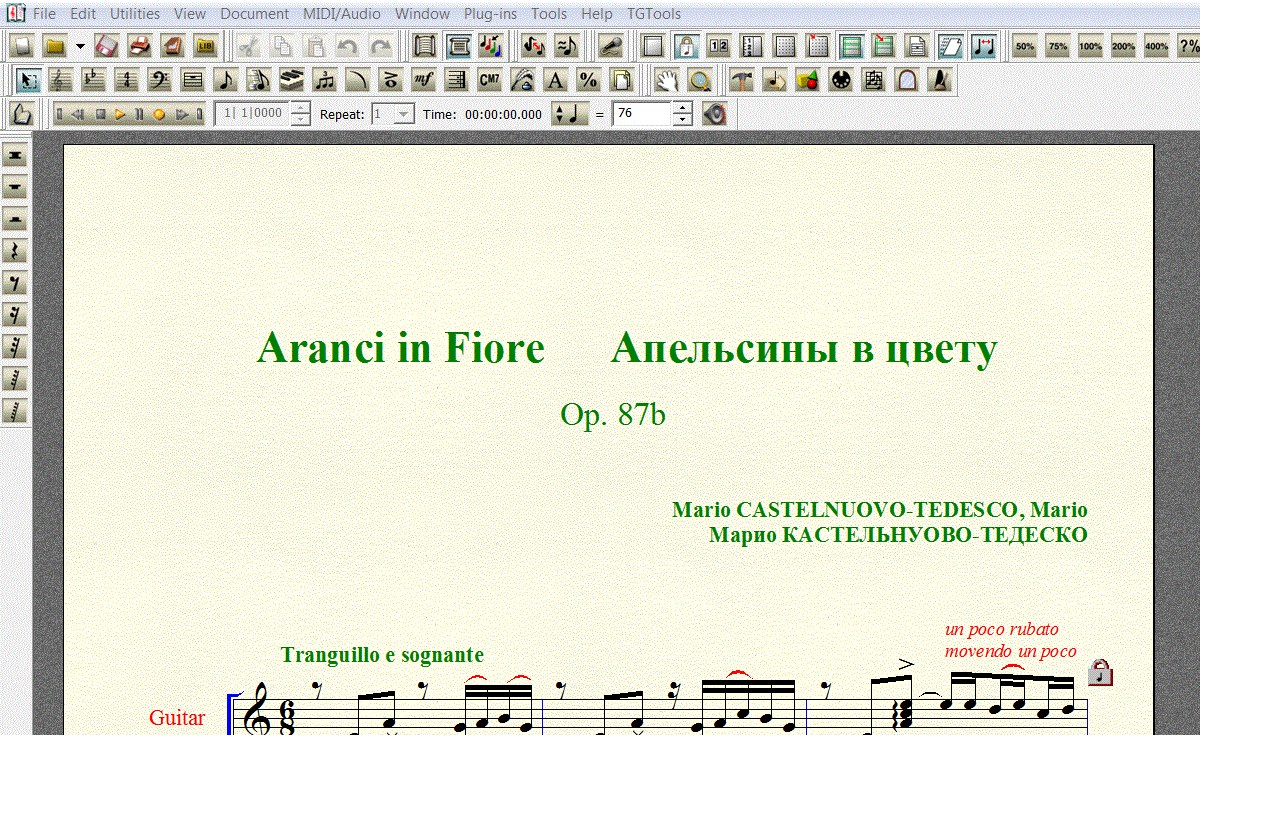Start recording with the record button
This screenshot has width=1274, height=817.
(x=159, y=114)
